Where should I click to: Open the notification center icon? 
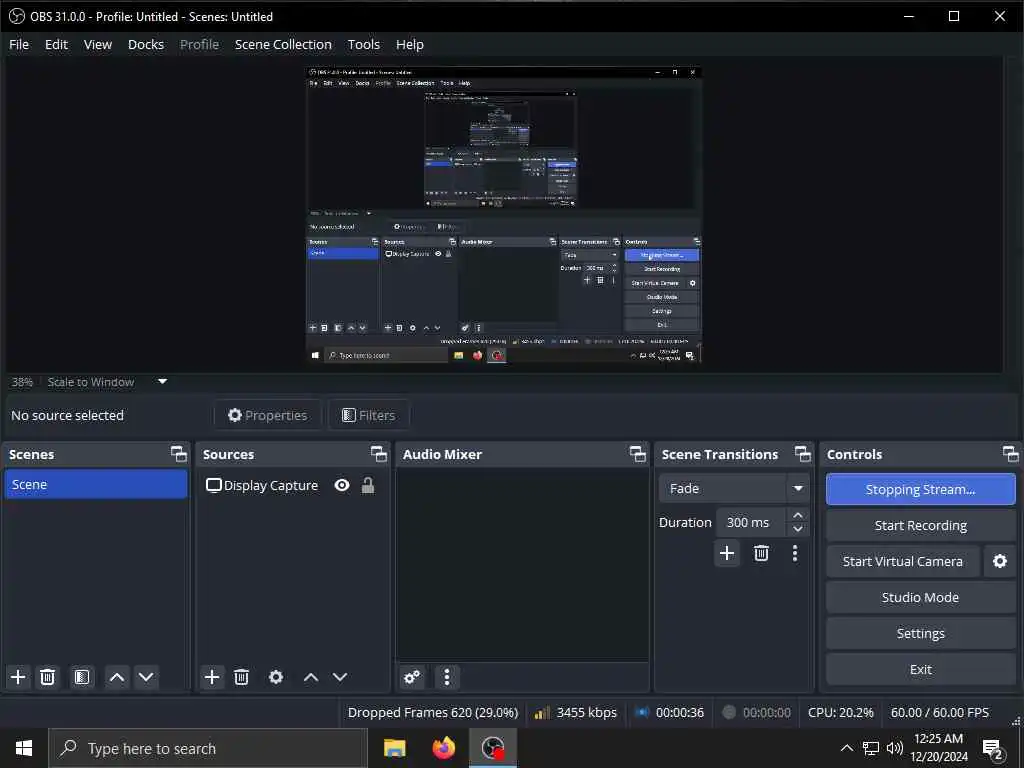(993, 748)
